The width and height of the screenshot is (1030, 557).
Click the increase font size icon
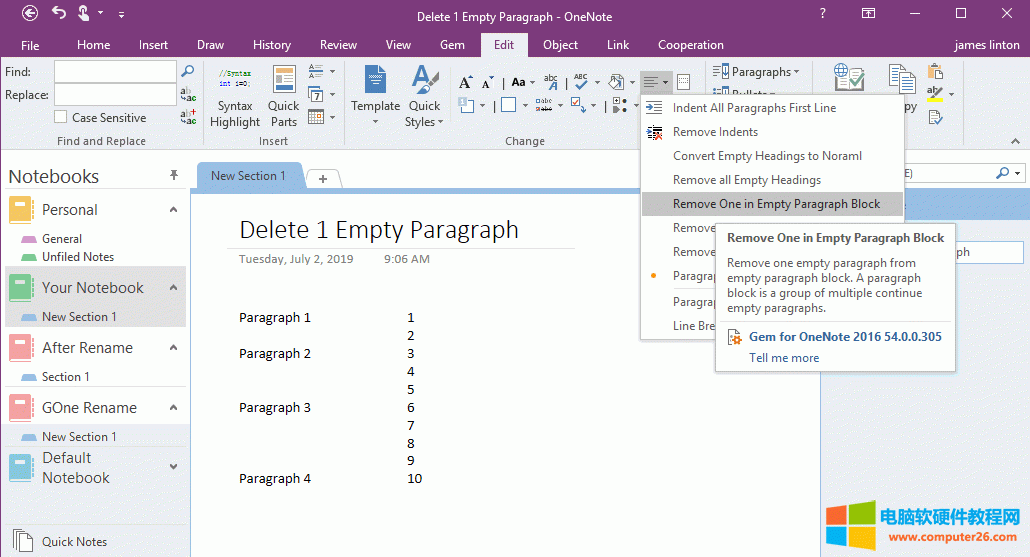click(x=466, y=82)
